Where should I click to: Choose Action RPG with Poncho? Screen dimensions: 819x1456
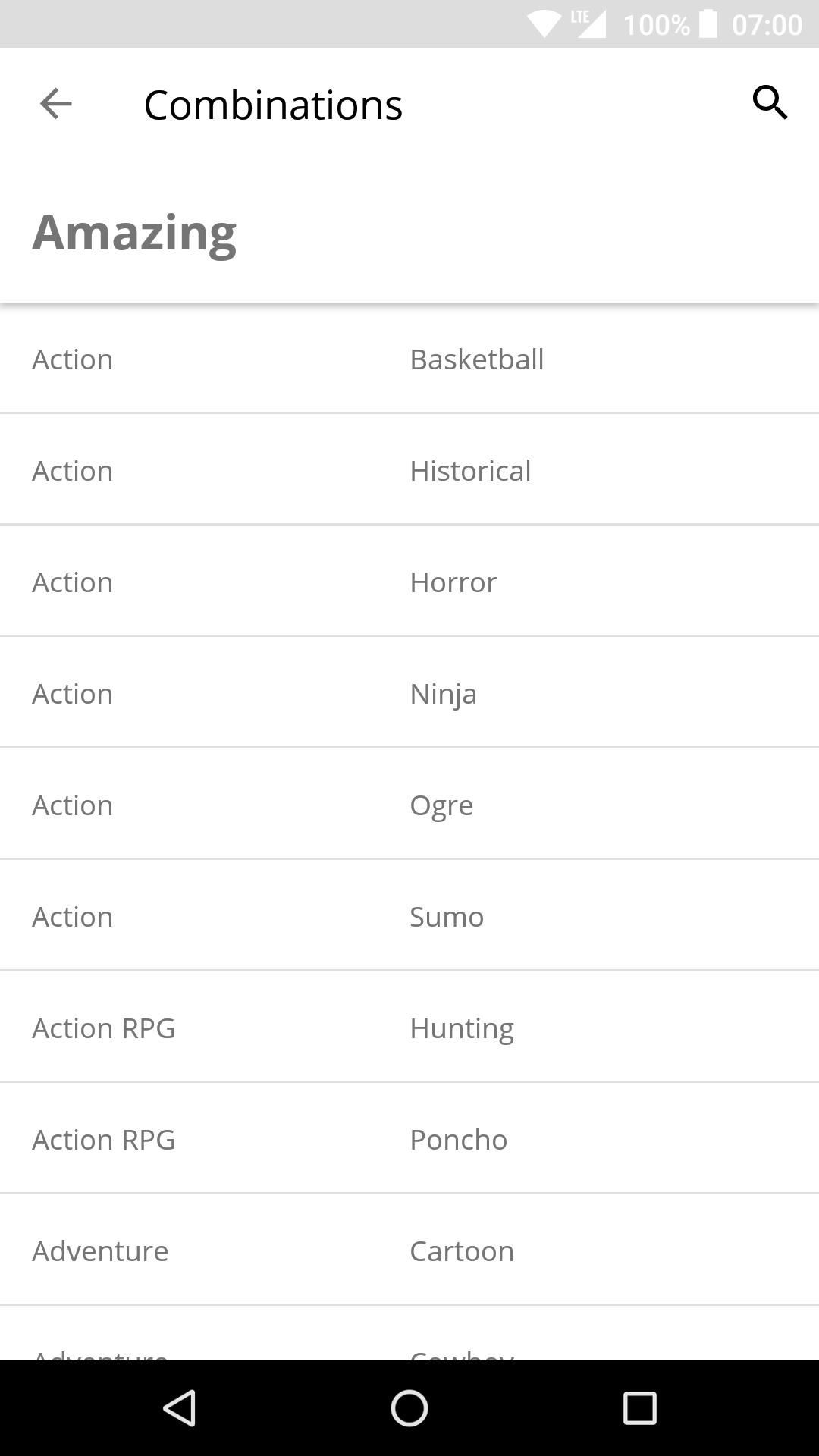click(x=409, y=1140)
